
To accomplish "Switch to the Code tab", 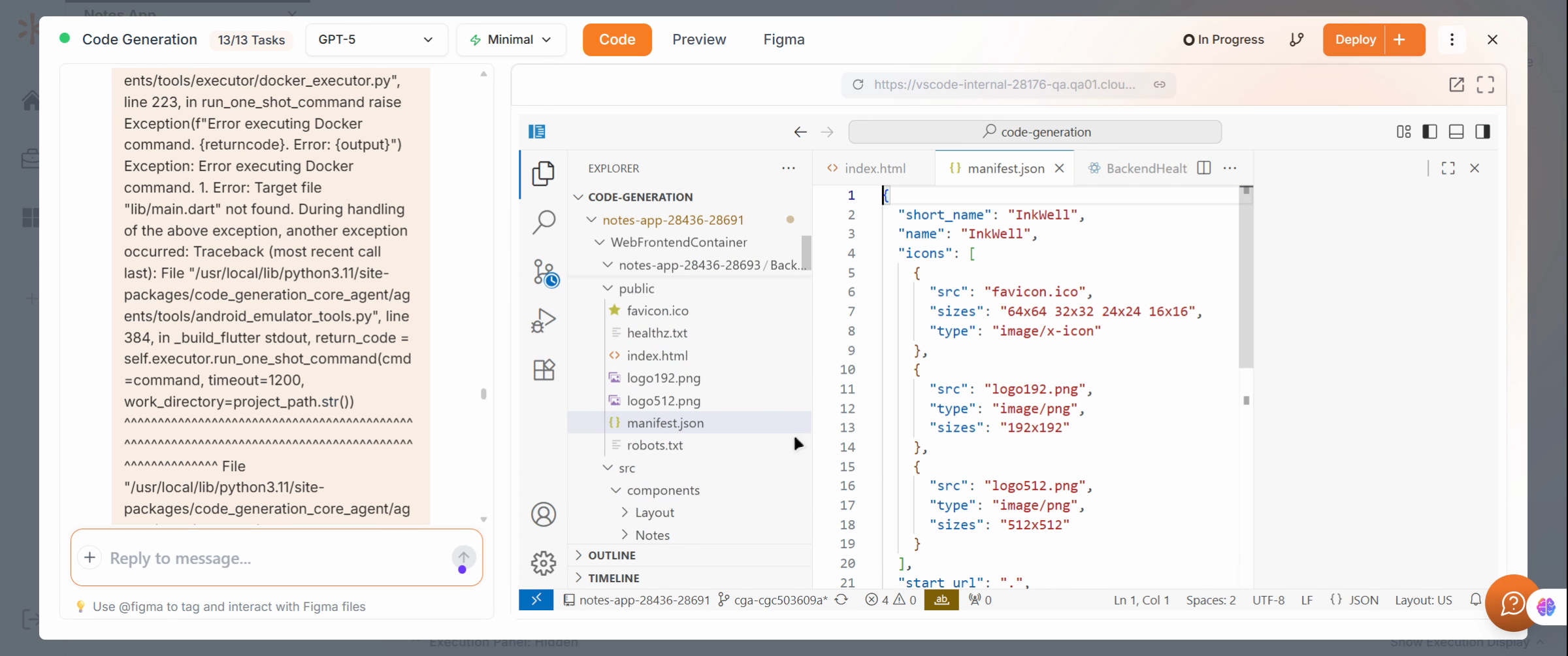I will coord(617,40).
